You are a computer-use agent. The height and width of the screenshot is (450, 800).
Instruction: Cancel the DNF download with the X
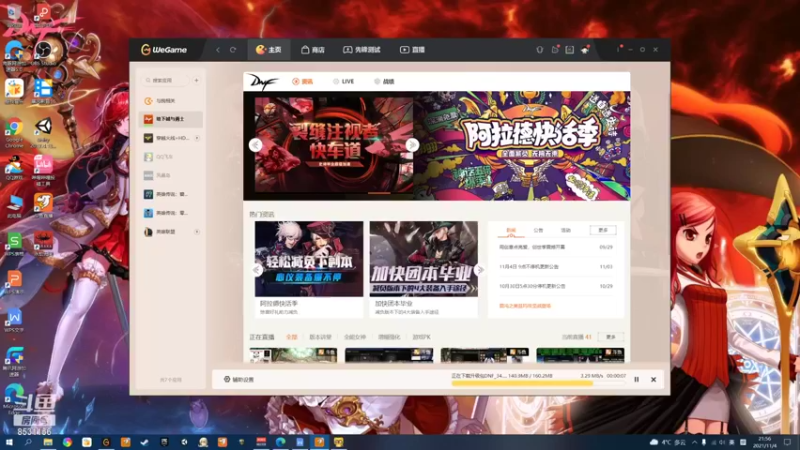click(654, 380)
